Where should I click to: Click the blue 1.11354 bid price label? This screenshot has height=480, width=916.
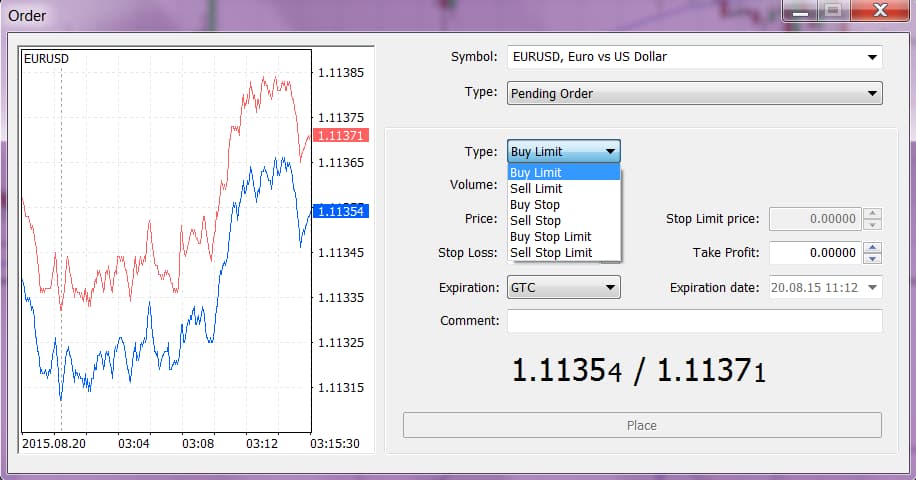click(x=341, y=211)
